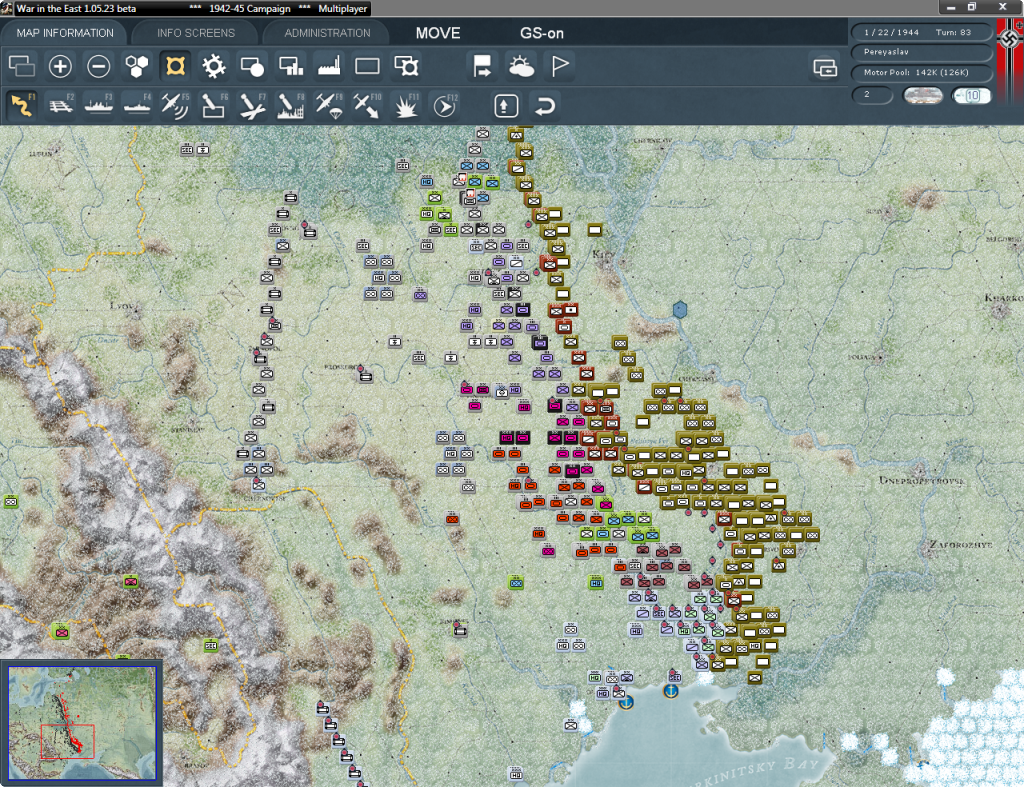Screen dimensions: 1024x787
Task: Select F7 bomb airfield mode
Action: tap(252, 105)
